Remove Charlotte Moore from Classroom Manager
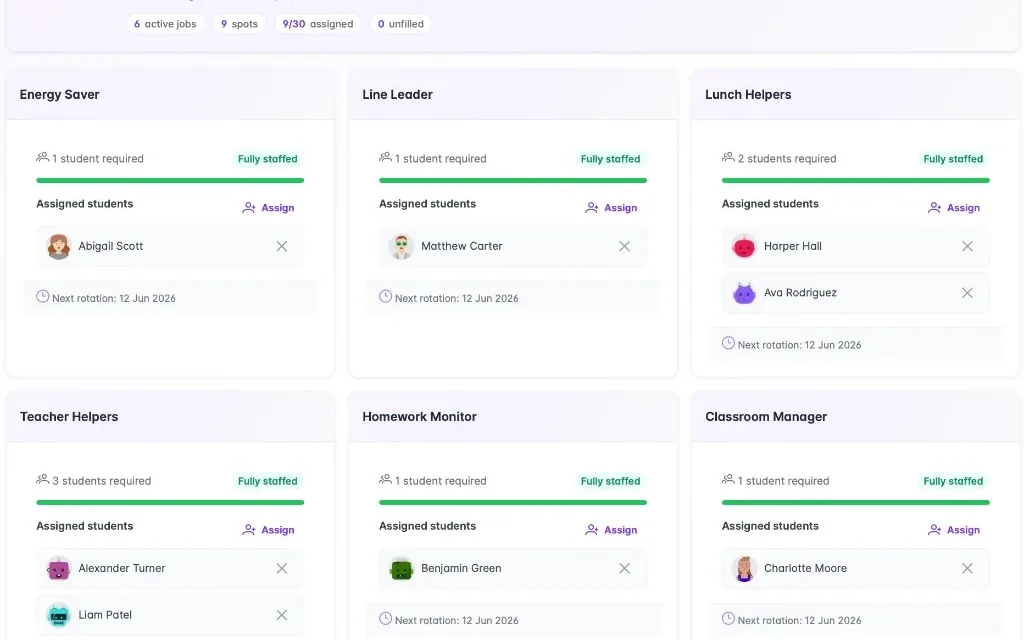This screenshot has height=640, width=1024. pos(967,568)
